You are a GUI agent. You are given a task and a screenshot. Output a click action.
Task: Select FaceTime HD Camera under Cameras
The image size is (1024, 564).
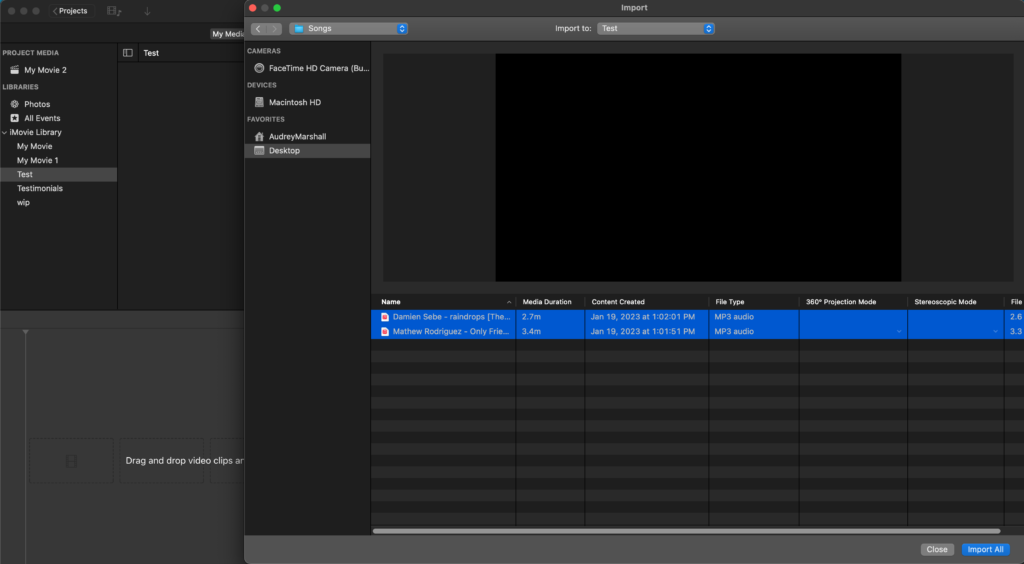[x=319, y=68]
